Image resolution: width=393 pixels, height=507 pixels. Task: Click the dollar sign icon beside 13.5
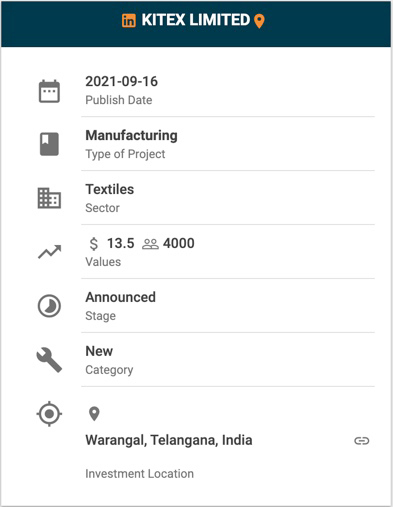click(94, 244)
